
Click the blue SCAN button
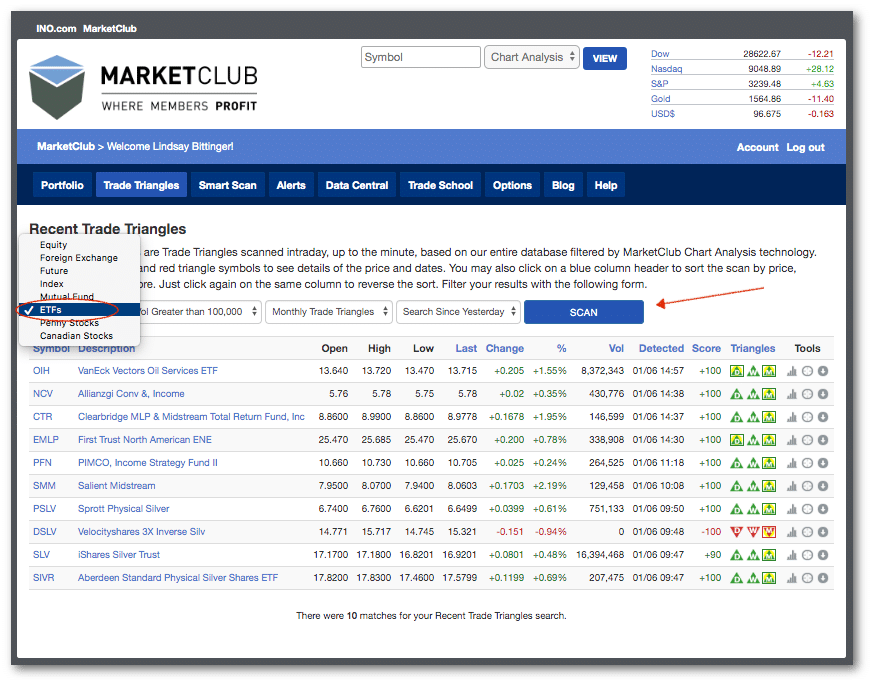583,313
